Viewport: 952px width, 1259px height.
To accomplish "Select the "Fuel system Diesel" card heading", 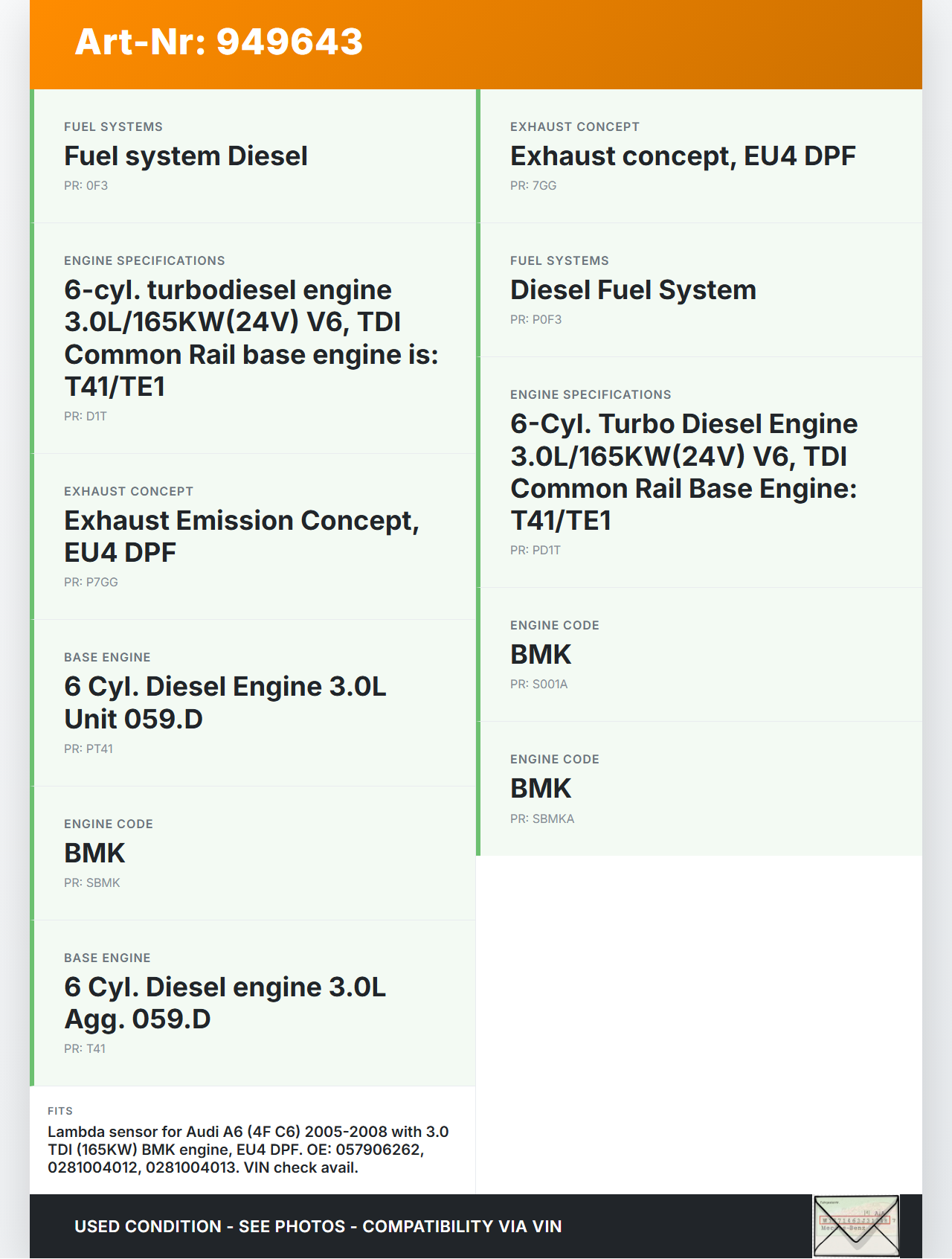I will pyautogui.click(x=185, y=156).
